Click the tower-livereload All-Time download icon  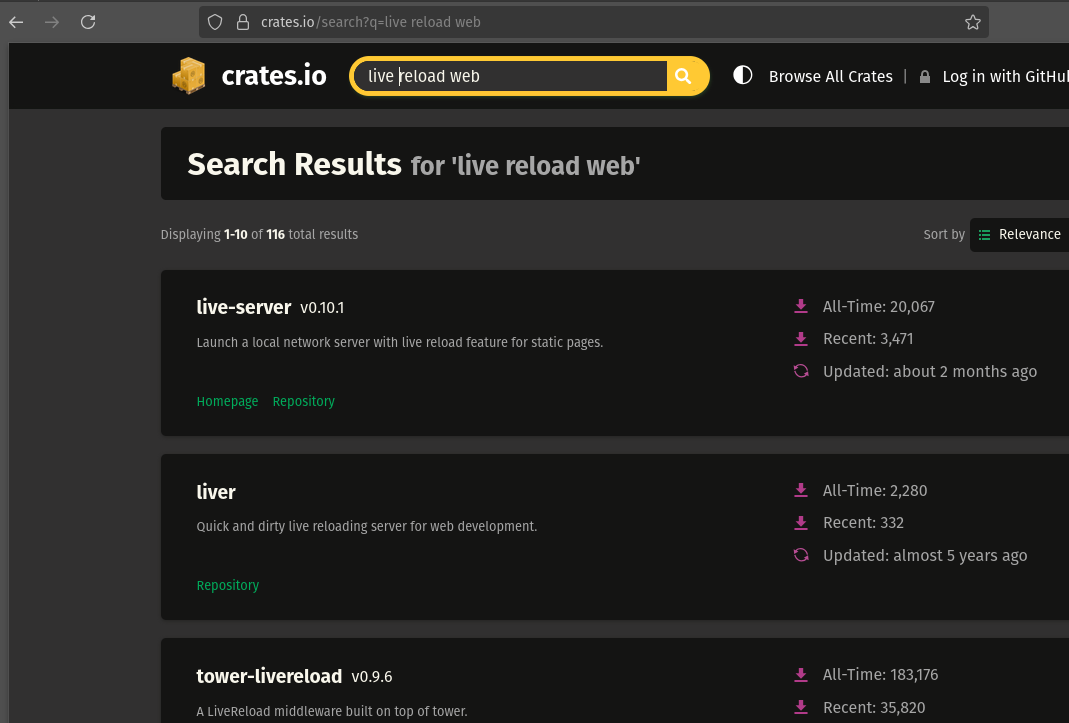[x=801, y=675]
